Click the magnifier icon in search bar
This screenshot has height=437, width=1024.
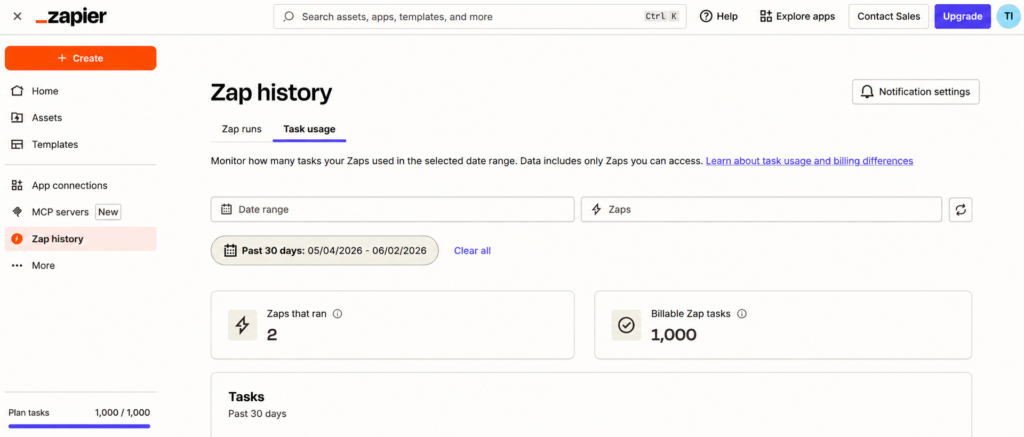pos(288,17)
